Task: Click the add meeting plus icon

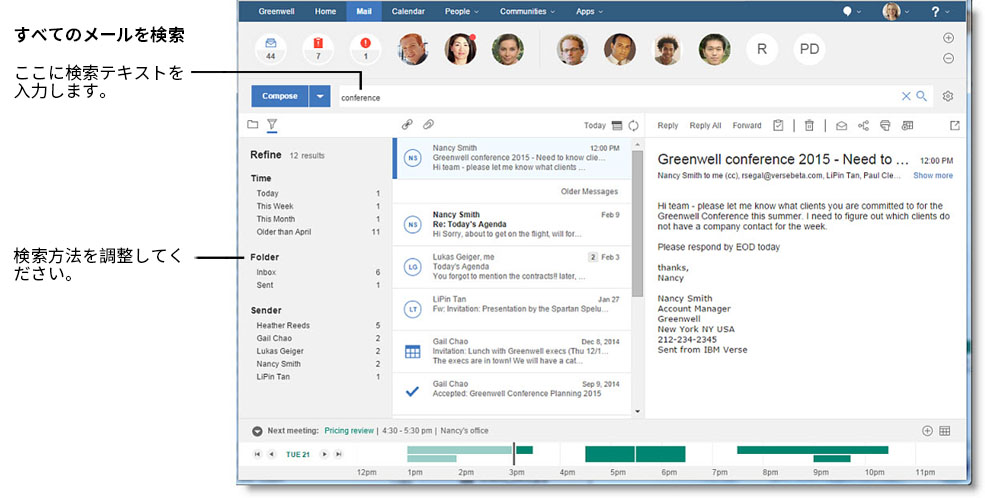Action: (927, 431)
